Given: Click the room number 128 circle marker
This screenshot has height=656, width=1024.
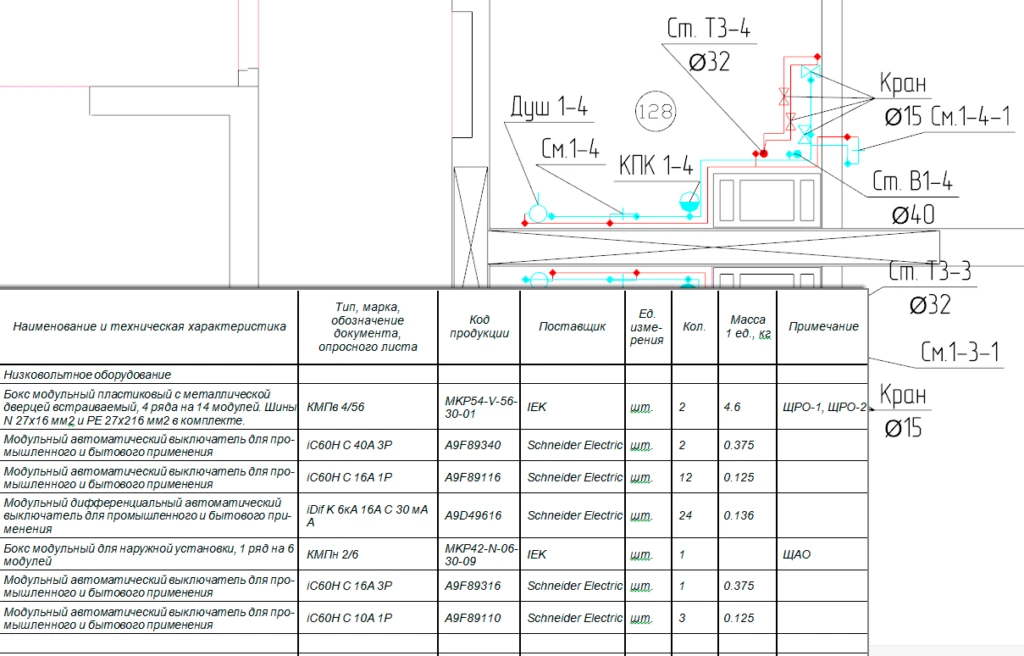Looking at the screenshot, I should (655, 111).
